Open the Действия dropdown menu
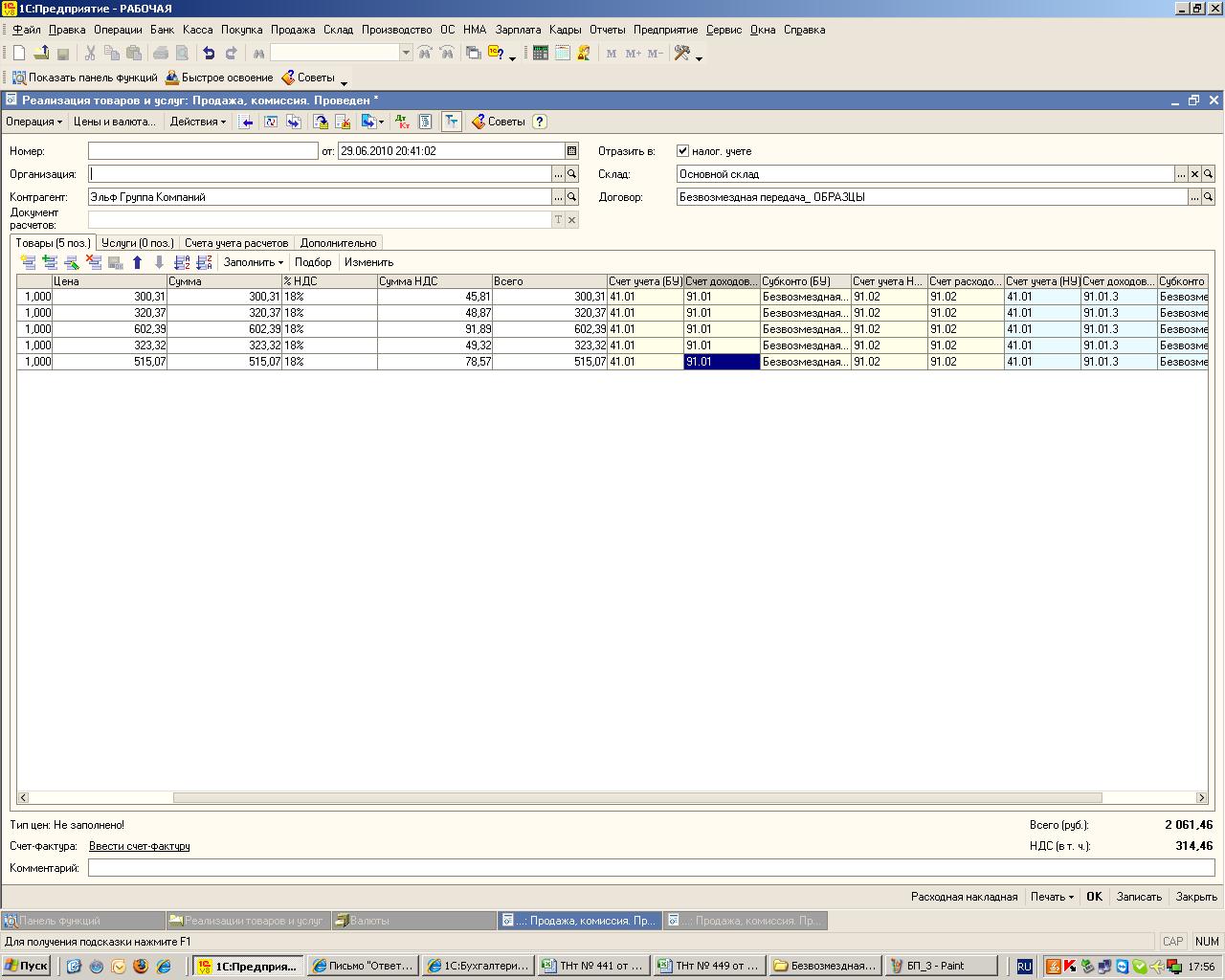 tap(197, 122)
